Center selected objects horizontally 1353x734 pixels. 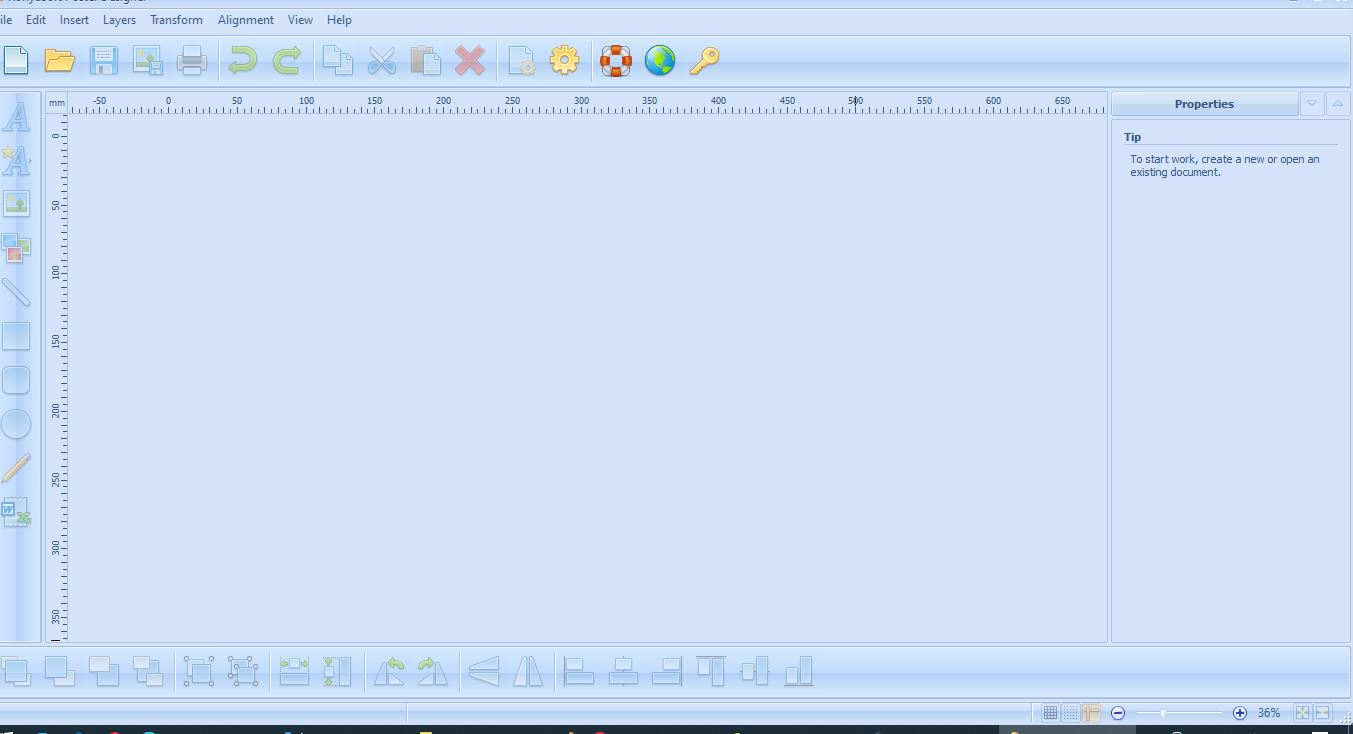coord(623,671)
